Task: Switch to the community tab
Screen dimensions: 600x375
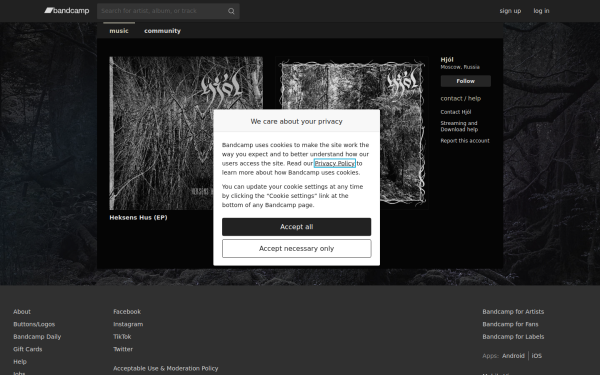Action: coord(162,31)
